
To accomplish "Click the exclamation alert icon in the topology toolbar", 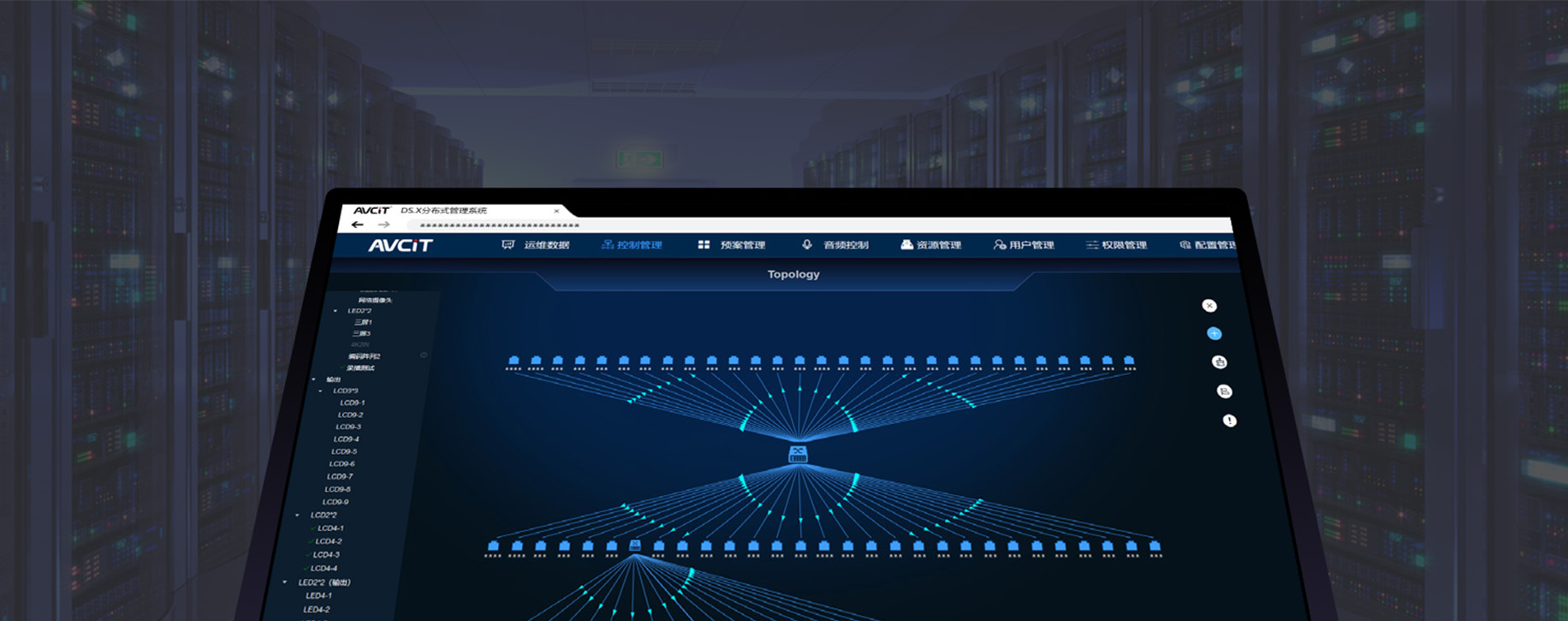I will (x=1230, y=421).
